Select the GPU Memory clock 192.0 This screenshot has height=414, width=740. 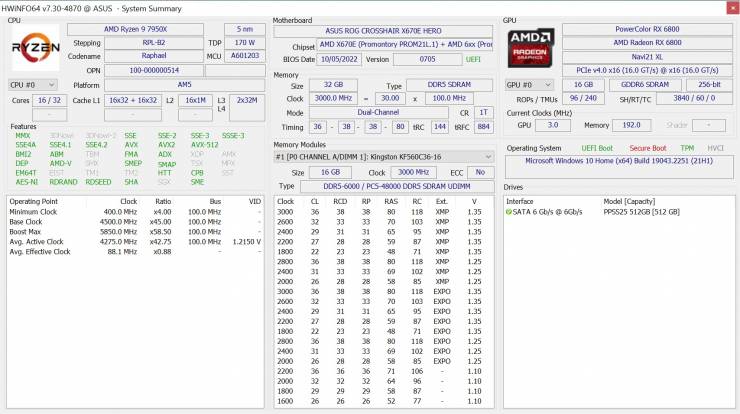(x=631, y=126)
